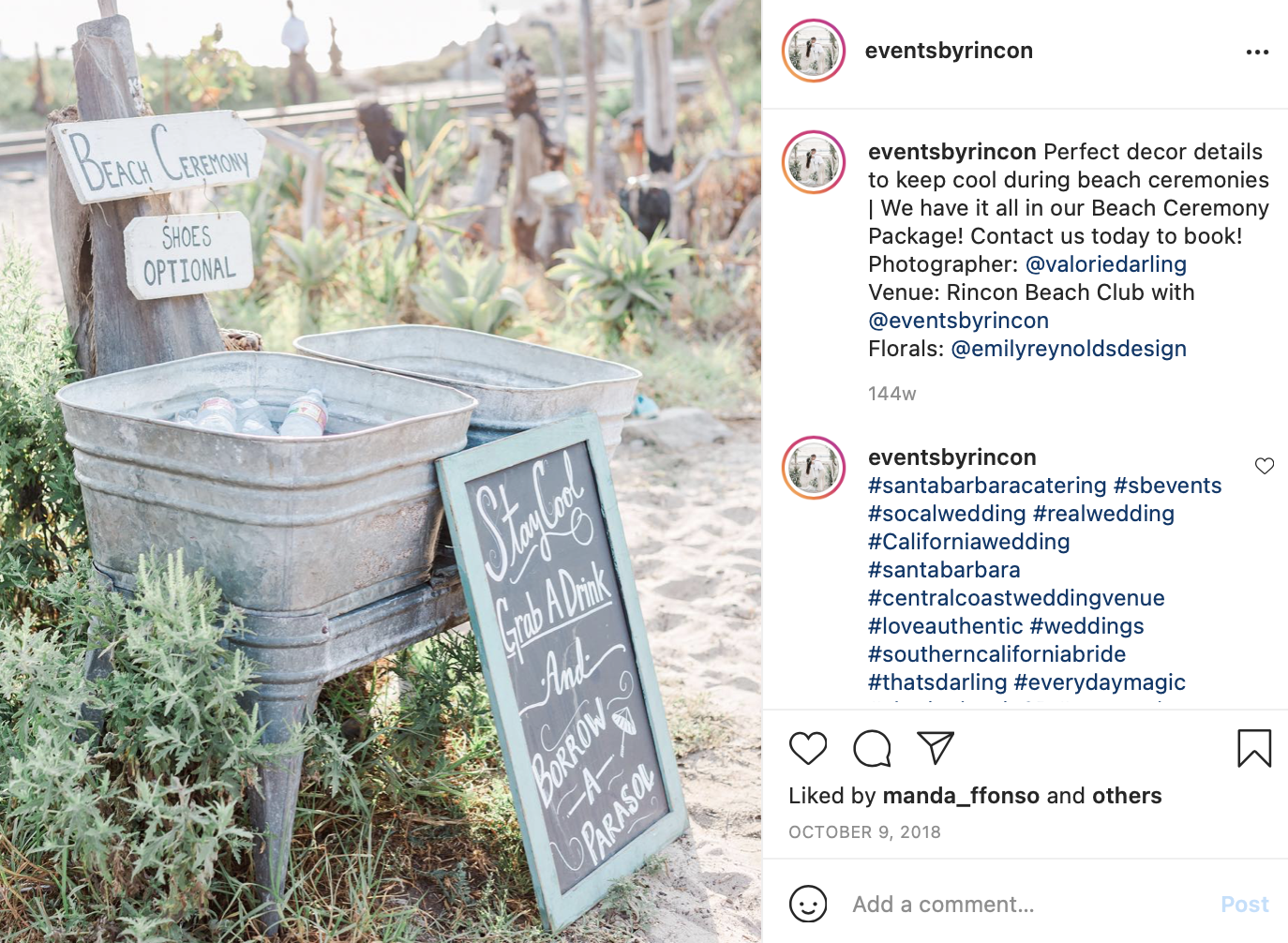
Task: Open the #santabarbaracatering hashtag
Action: pyautogui.click(x=987, y=486)
